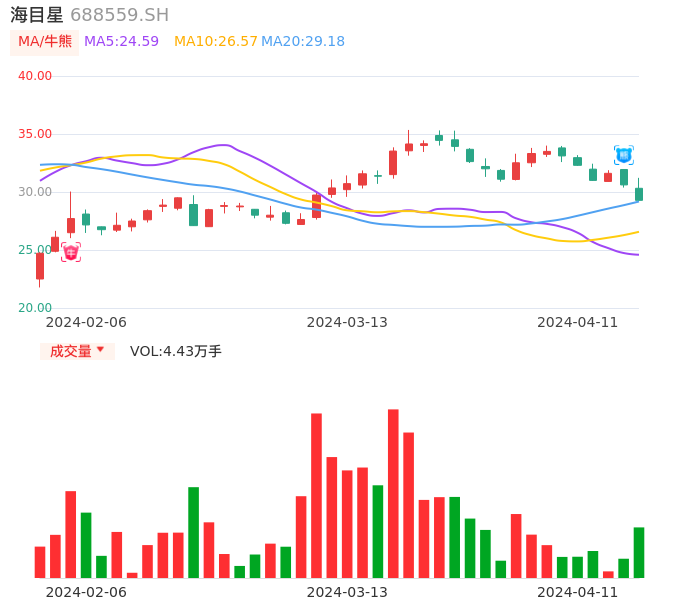Viewport: 686px width, 606px height.
Task: Click the VOL:4.43万手 volume readout
Action: tap(176, 351)
